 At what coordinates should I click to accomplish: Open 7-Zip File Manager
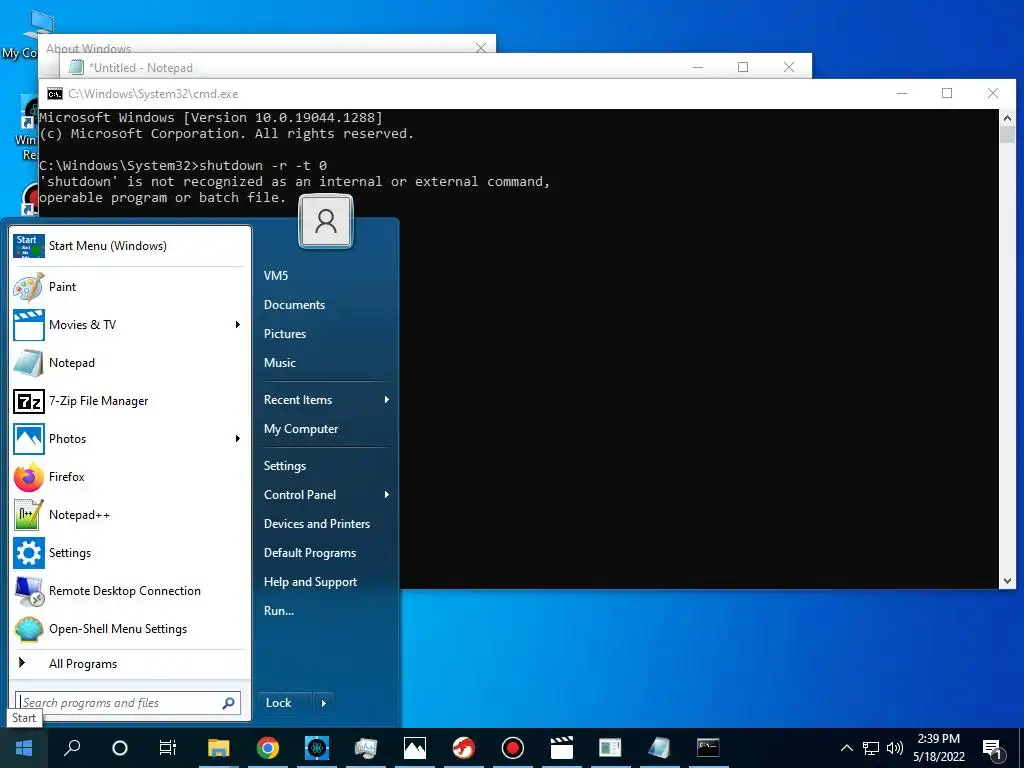(x=129, y=401)
